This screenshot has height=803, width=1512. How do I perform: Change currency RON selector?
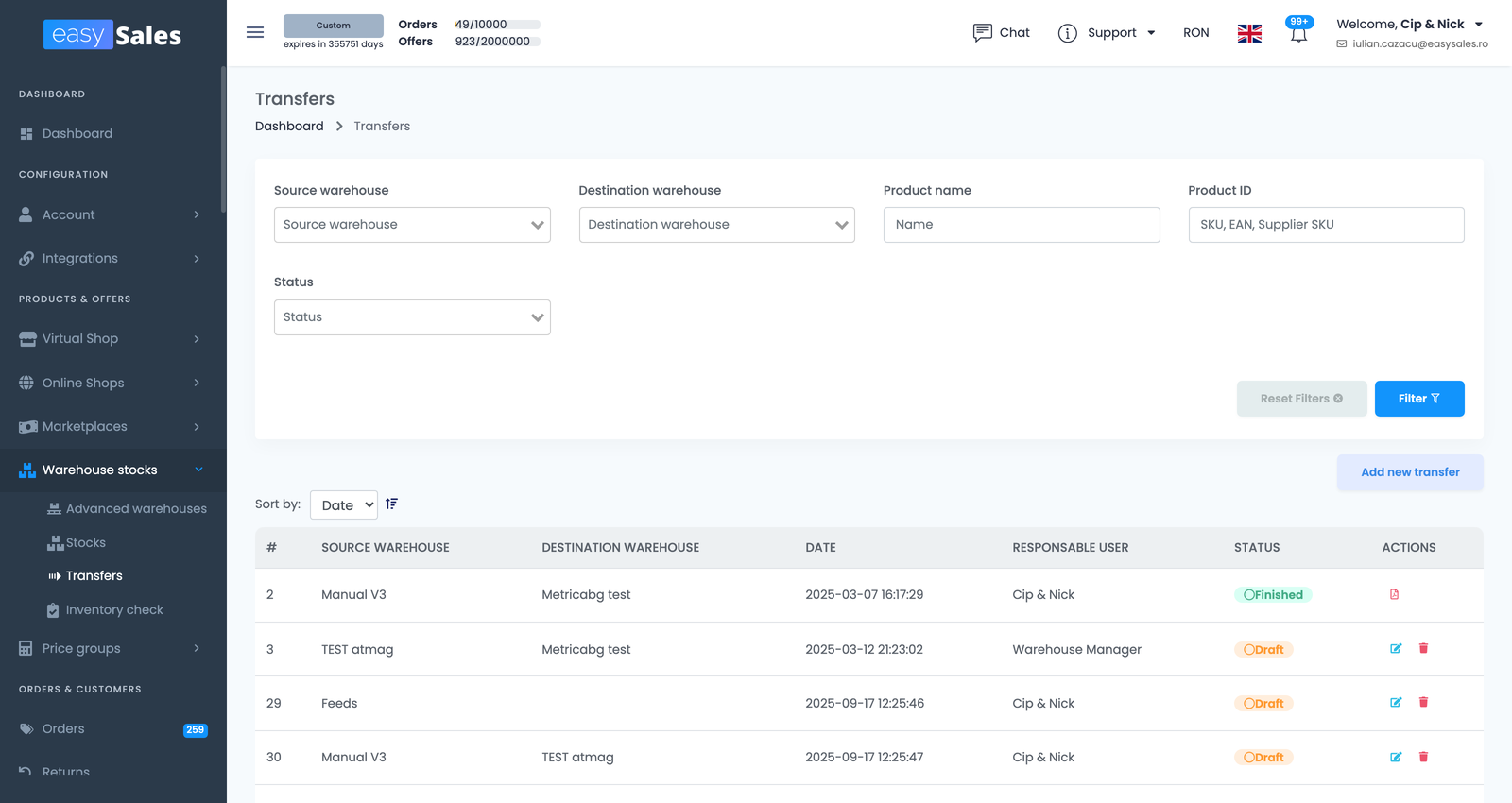[1195, 33]
